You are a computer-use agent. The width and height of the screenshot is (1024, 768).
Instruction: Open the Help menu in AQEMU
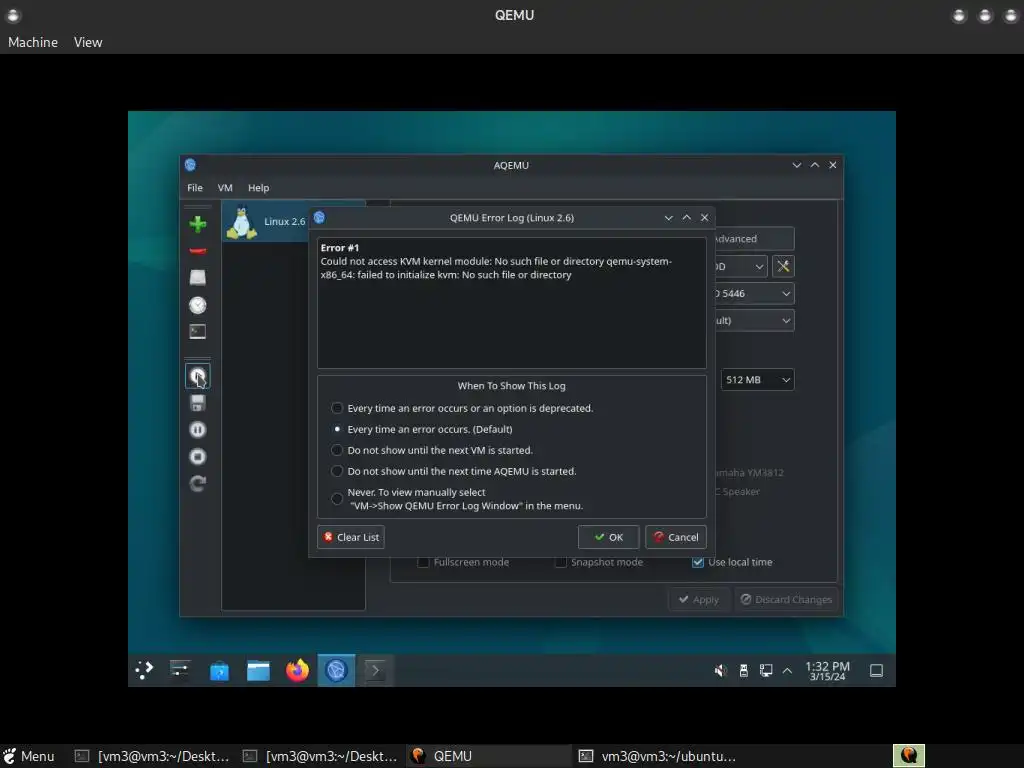click(x=259, y=187)
